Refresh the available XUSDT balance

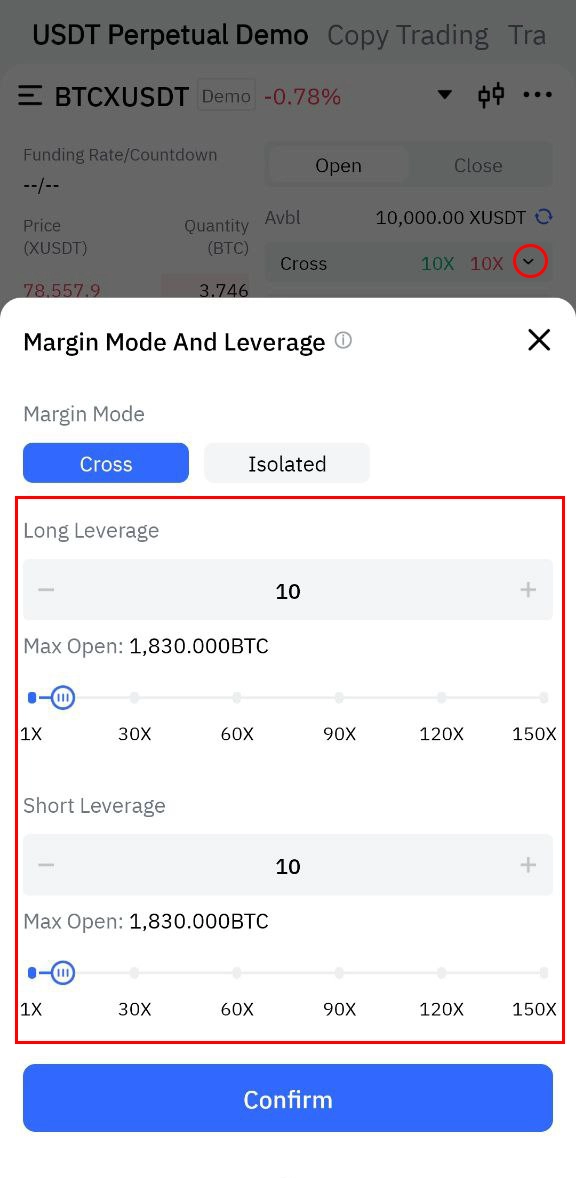(544, 217)
